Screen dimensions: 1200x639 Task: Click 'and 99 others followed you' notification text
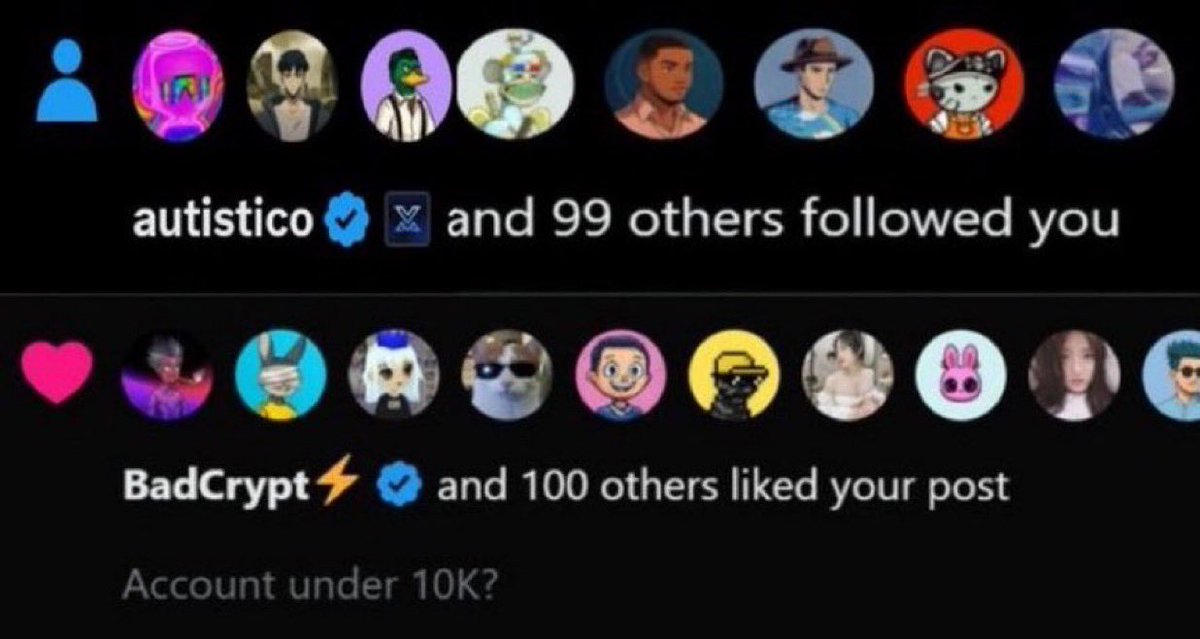[783, 221]
